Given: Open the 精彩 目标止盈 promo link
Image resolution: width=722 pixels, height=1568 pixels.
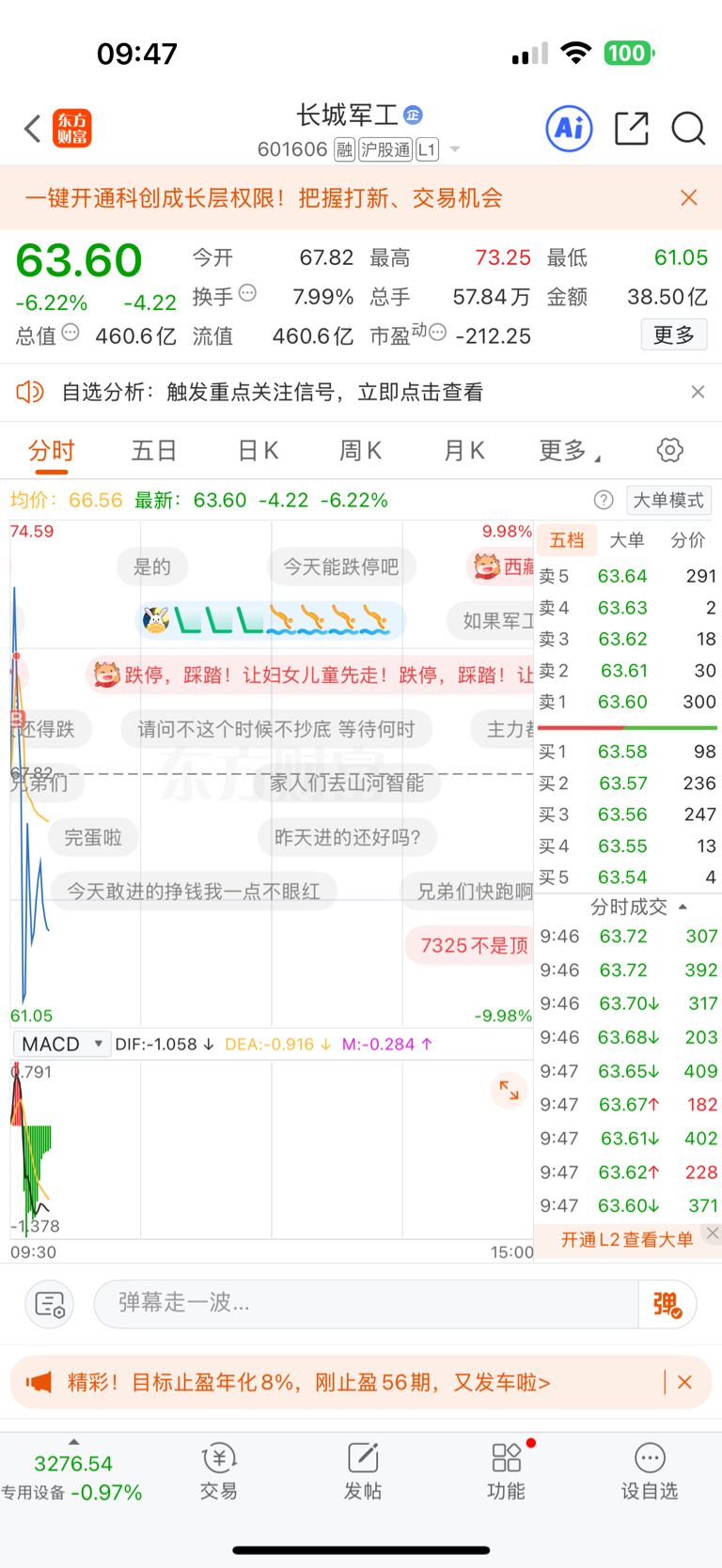Looking at the screenshot, I should 309,1382.
